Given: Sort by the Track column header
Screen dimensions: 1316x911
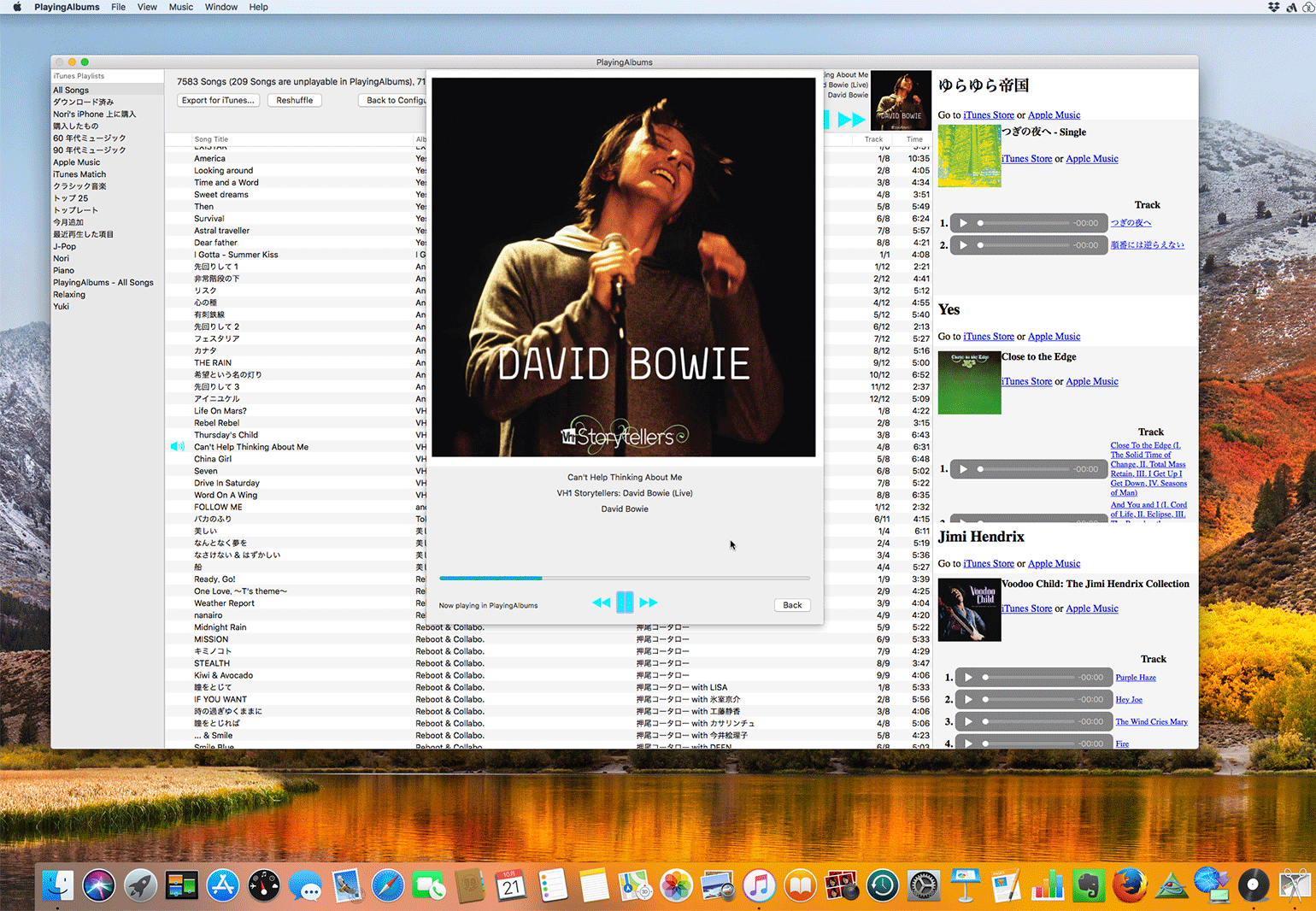Looking at the screenshot, I should pyautogui.click(x=873, y=139).
